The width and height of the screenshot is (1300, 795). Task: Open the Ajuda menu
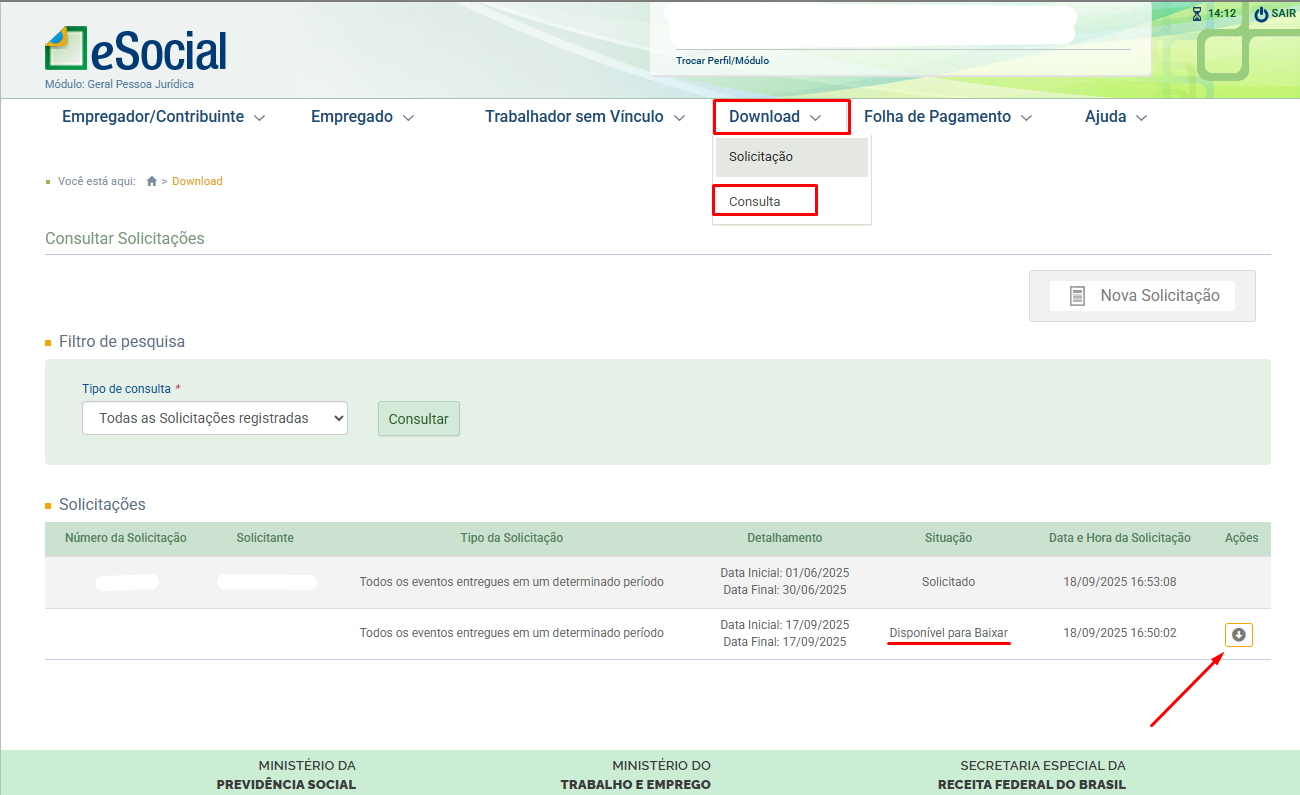click(x=1115, y=117)
